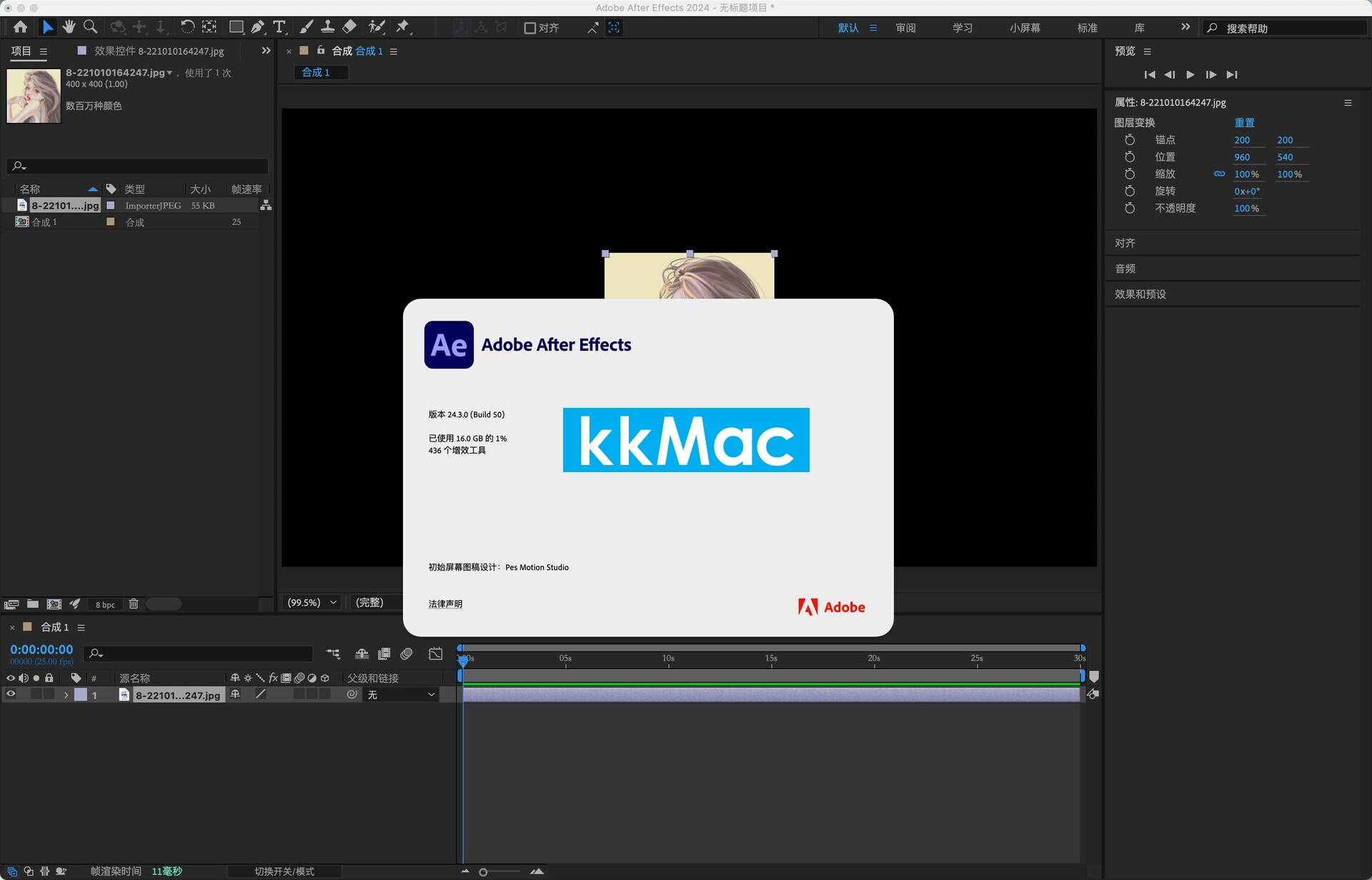Image resolution: width=1372 pixels, height=880 pixels.
Task: Click the parent pick whip spiral
Action: [352, 694]
